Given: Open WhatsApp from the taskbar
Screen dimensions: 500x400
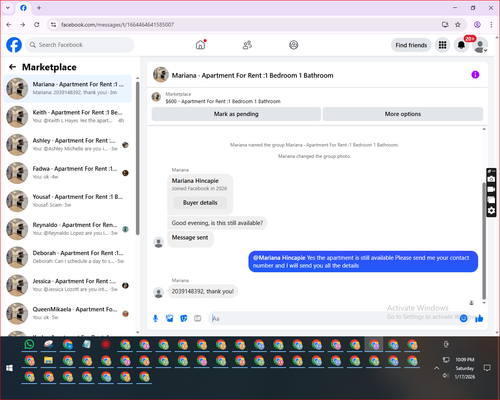Looking at the screenshot, I should pos(29,344).
